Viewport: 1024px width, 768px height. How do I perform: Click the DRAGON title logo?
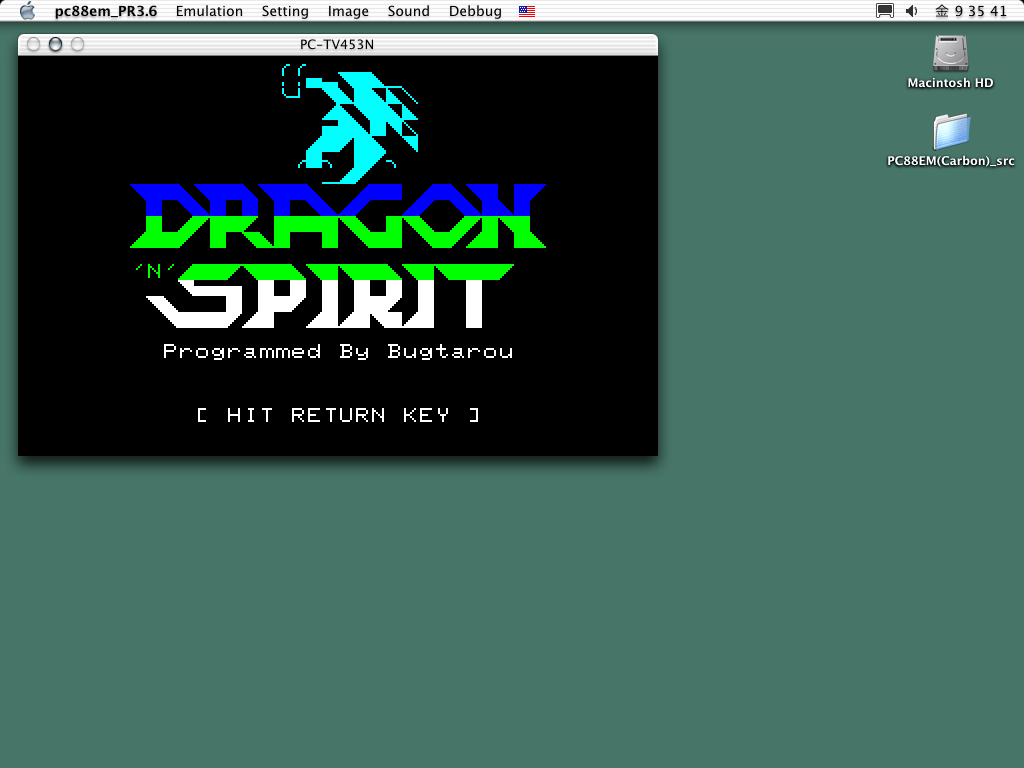[338, 216]
